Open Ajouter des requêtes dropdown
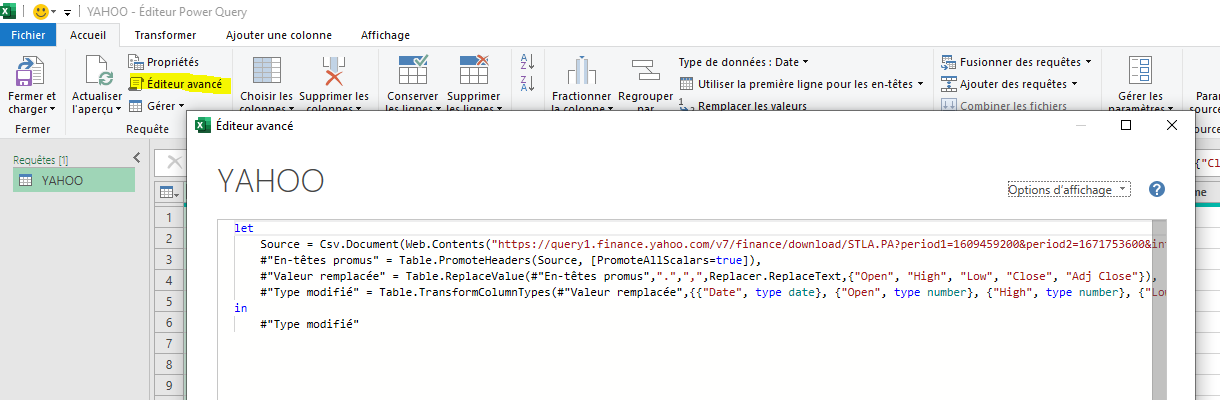The image size is (1220, 400). click(x=1010, y=84)
